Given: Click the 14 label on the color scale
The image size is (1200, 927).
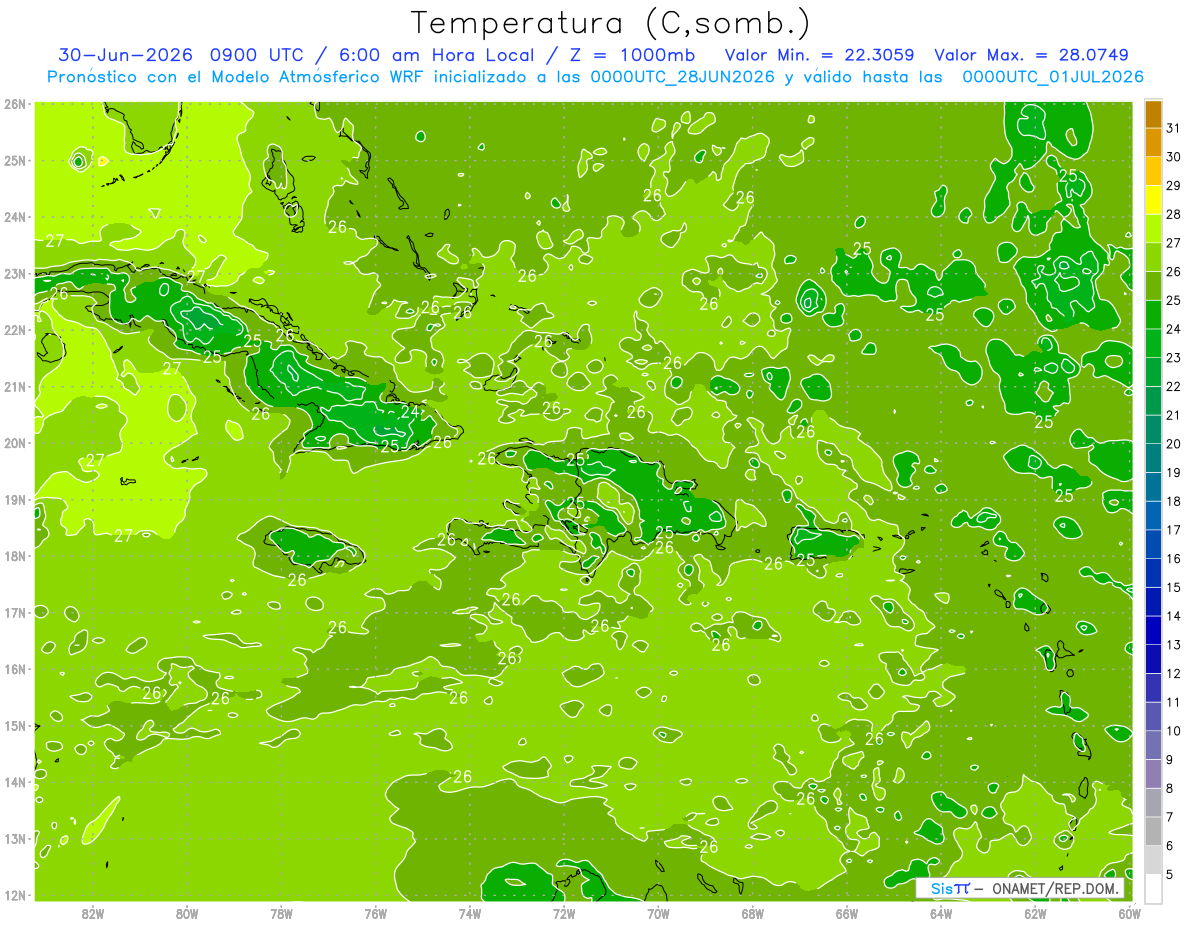Looking at the screenshot, I should (1173, 616).
